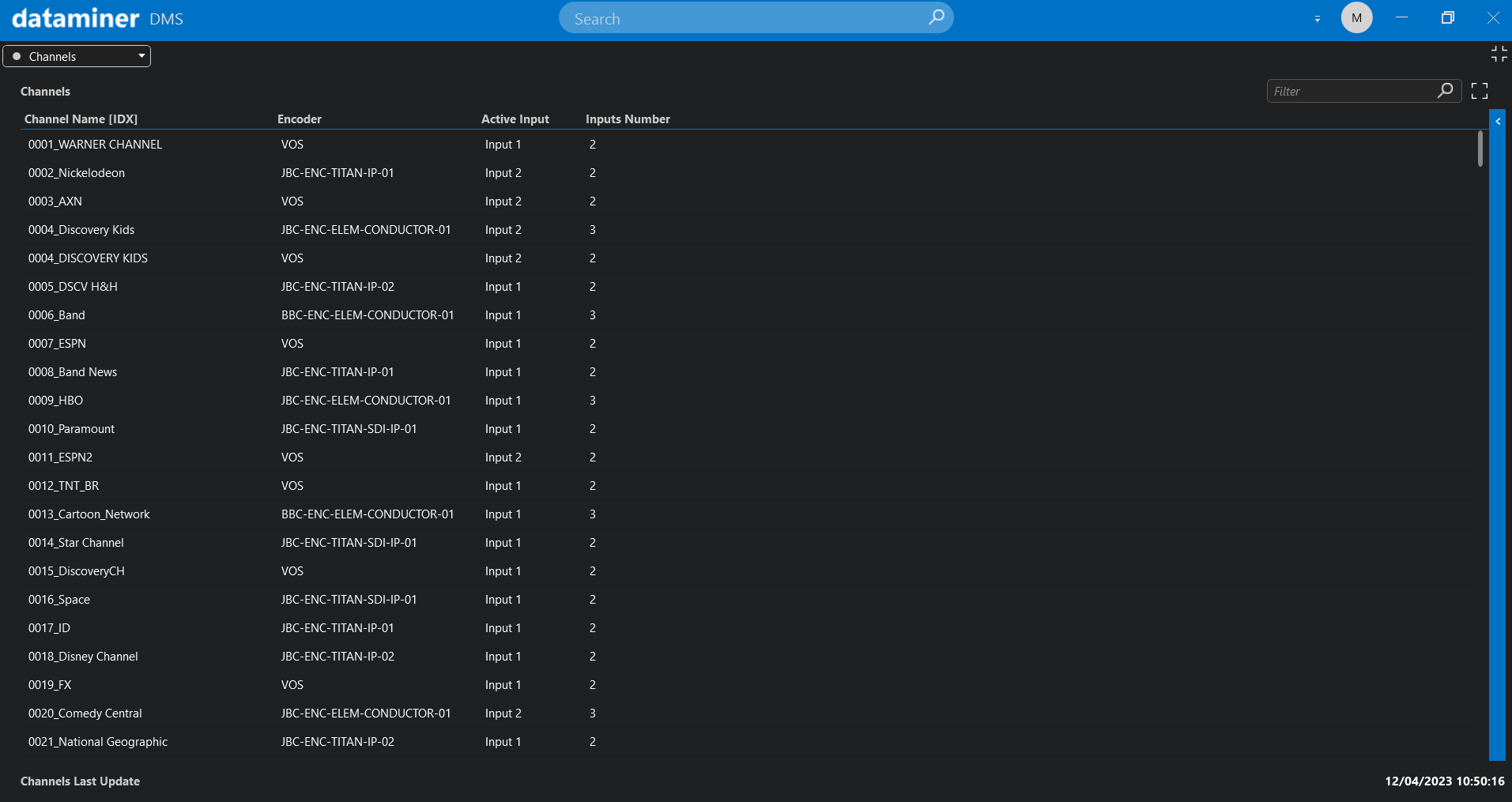Sort by Inputs Number column header
This screenshot has height=802, width=1512.
628,119
